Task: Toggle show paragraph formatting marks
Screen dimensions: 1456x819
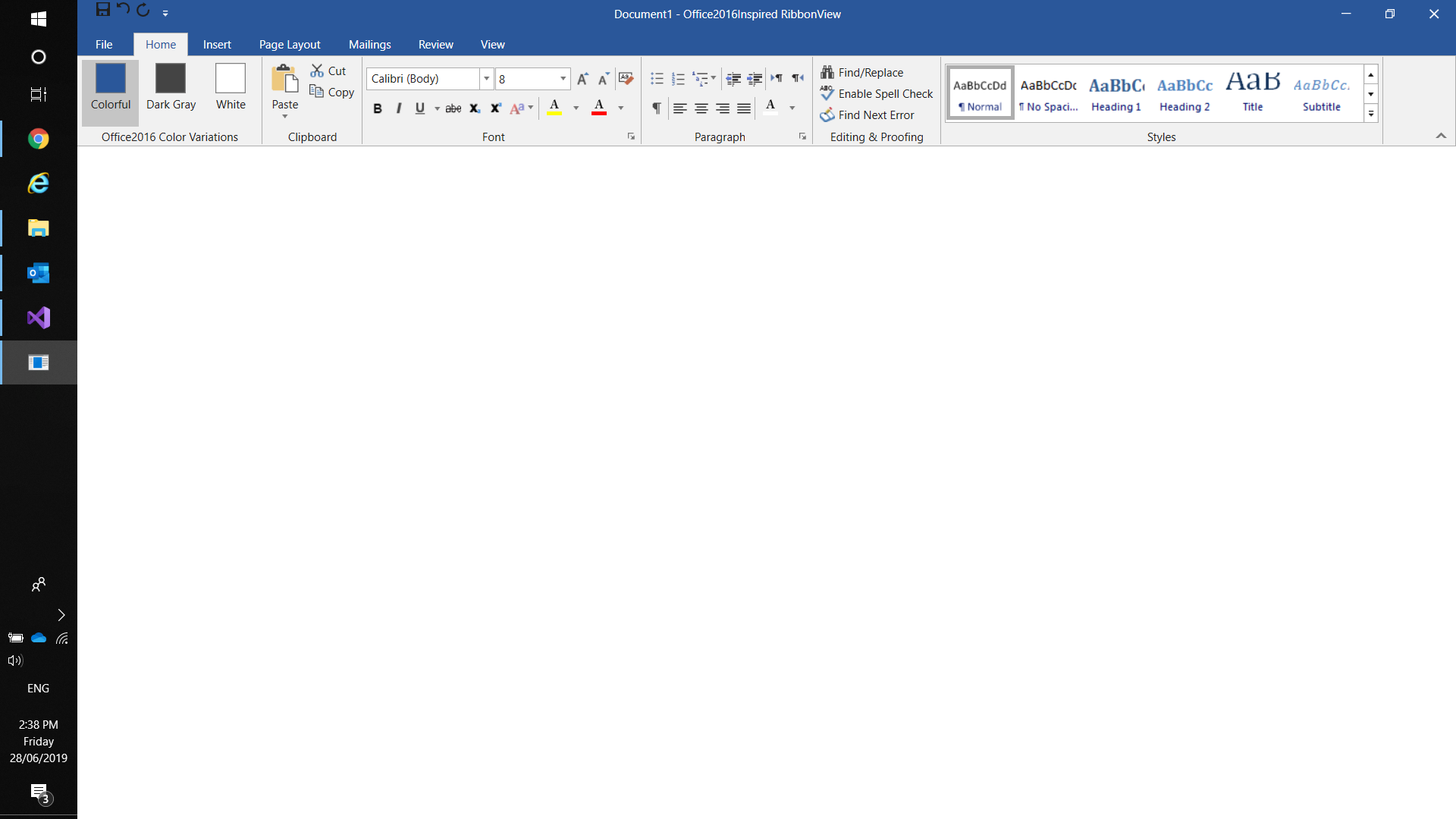Action: pos(657,108)
